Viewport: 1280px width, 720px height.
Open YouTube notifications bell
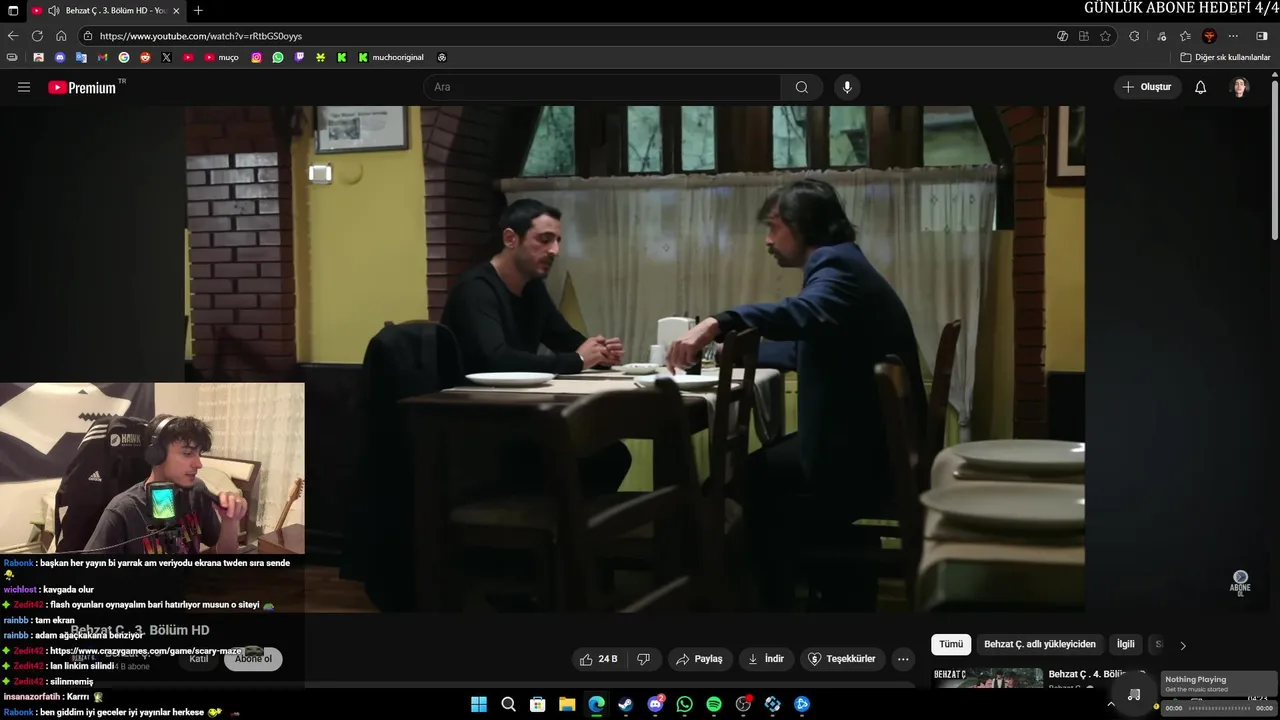pos(1201,87)
